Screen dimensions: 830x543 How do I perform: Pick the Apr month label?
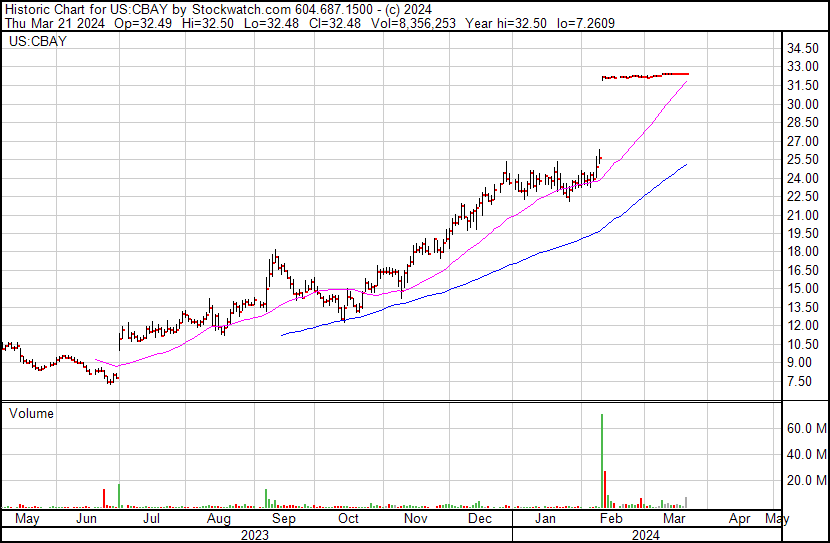point(740,520)
